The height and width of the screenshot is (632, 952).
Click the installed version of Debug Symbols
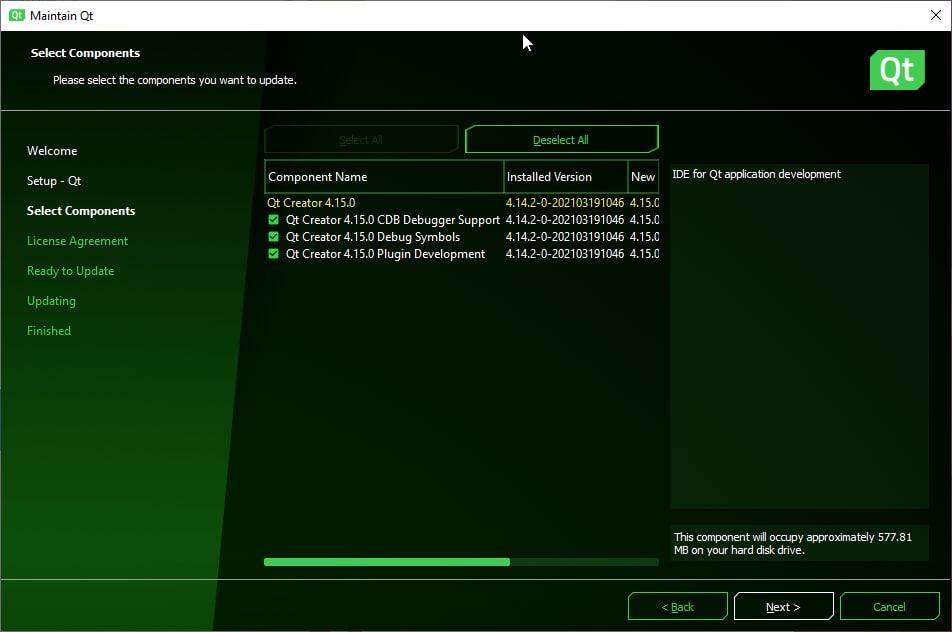click(x=565, y=237)
